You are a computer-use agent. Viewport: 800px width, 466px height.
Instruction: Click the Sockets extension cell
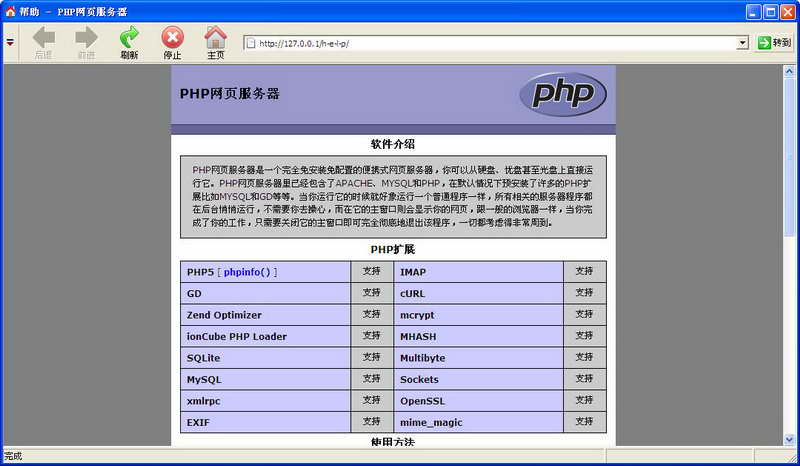pos(479,379)
